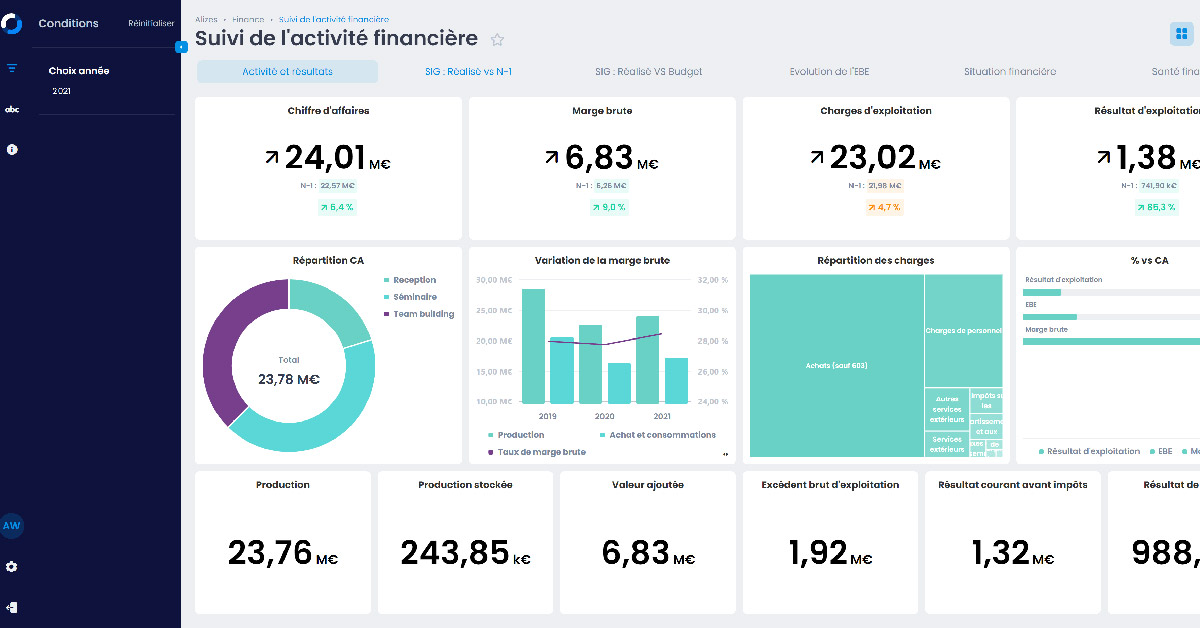Toggle the Séminaire legend entry
The height and width of the screenshot is (628, 1200).
410,297
